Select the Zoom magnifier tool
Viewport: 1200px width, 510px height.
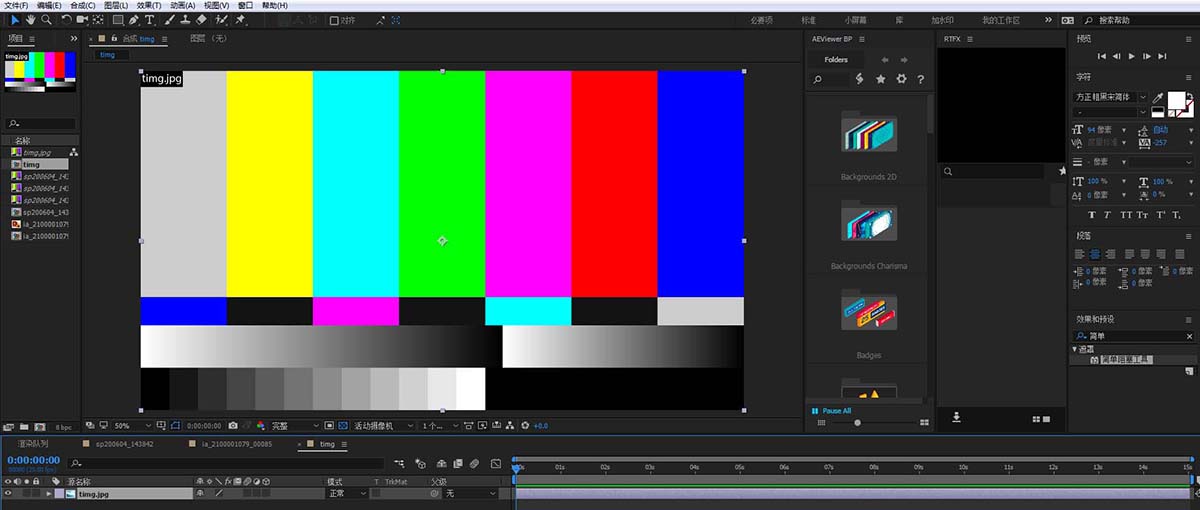(46, 19)
